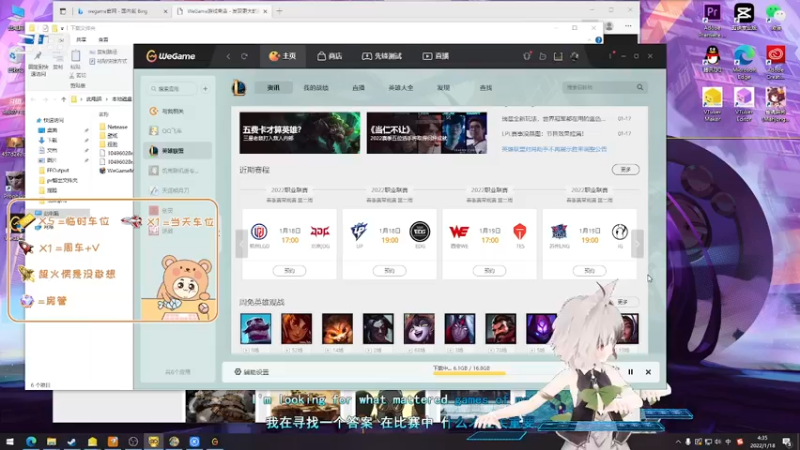
Task: Open Edge from the taskbar
Action: click(31, 441)
